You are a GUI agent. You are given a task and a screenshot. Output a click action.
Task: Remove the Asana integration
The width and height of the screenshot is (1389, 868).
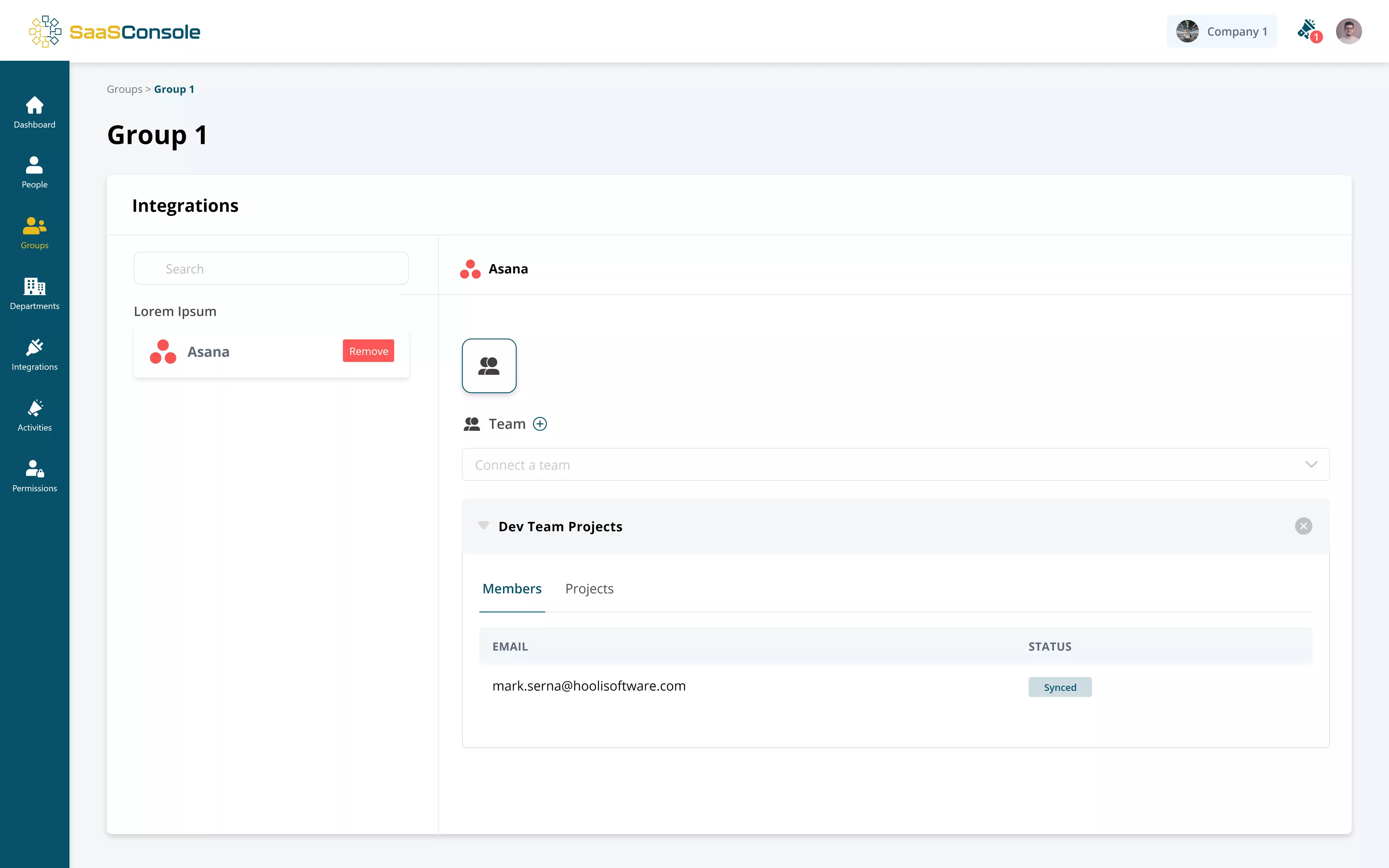click(368, 351)
